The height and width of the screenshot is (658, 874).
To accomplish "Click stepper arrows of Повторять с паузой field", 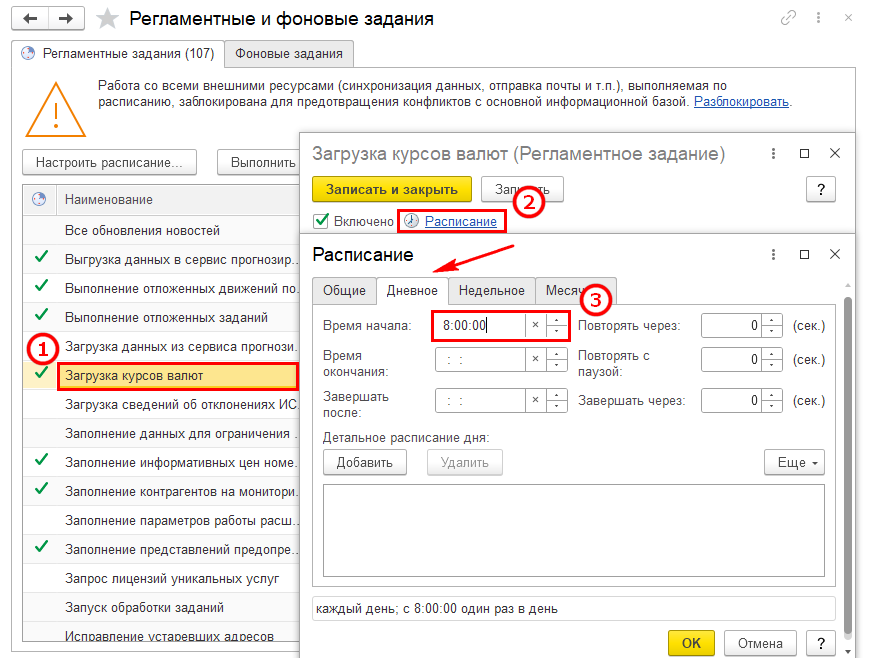I will click(x=772, y=359).
